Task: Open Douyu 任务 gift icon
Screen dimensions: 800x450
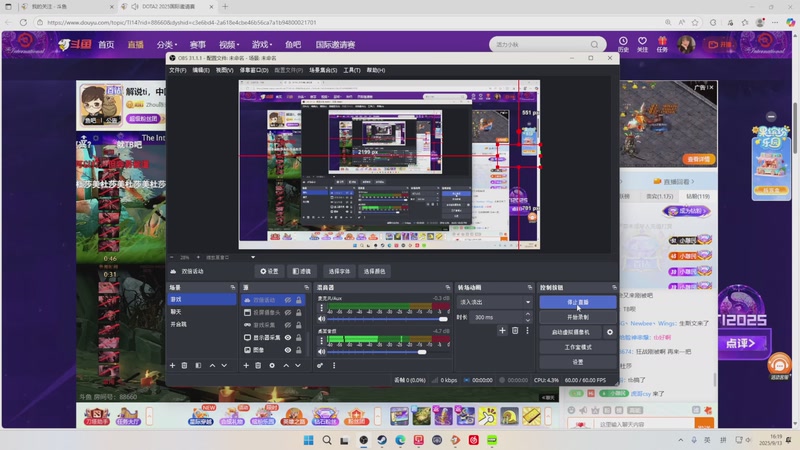Action: [x=662, y=44]
